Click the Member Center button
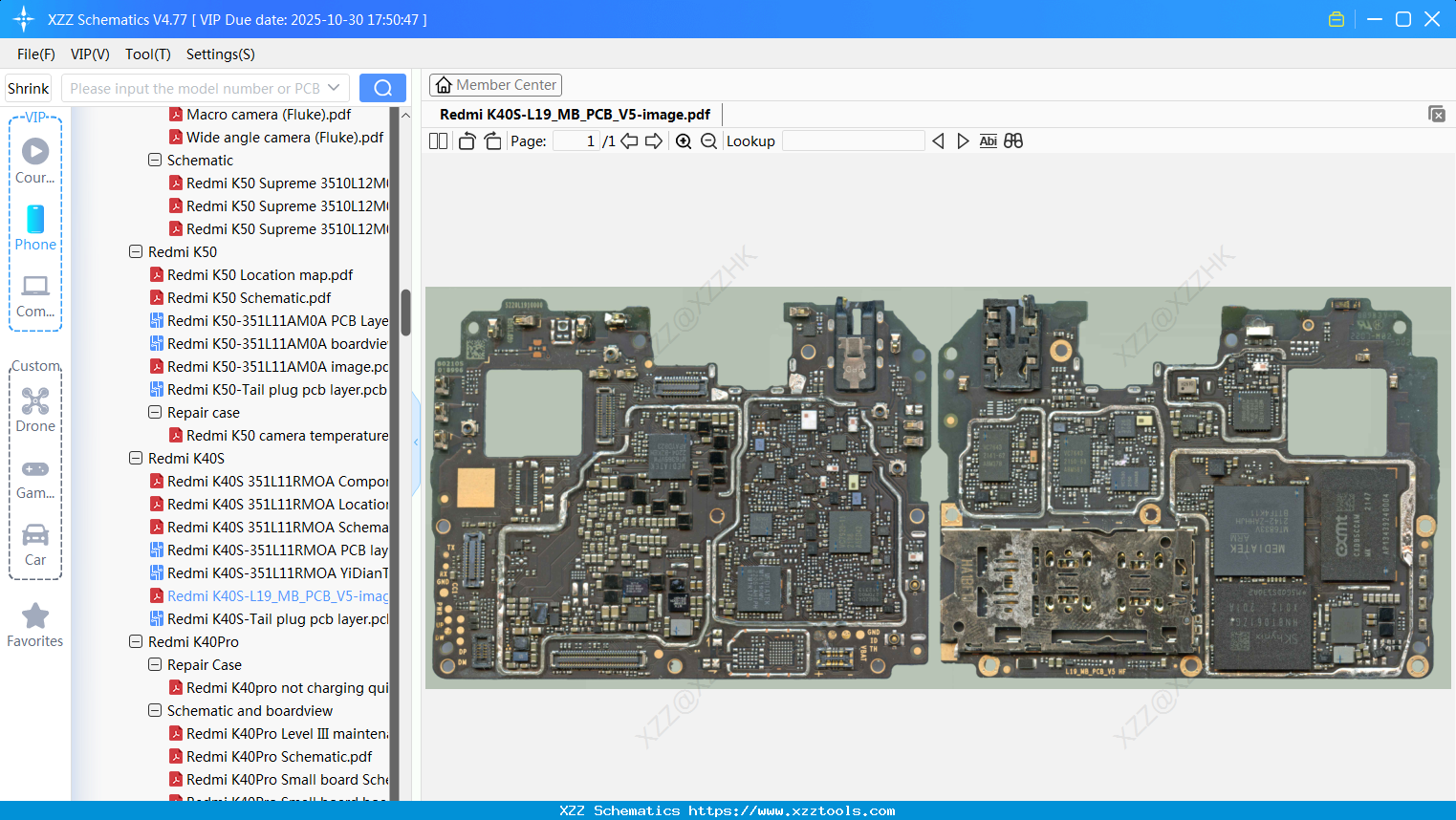The width and height of the screenshot is (1456, 820). click(495, 84)
